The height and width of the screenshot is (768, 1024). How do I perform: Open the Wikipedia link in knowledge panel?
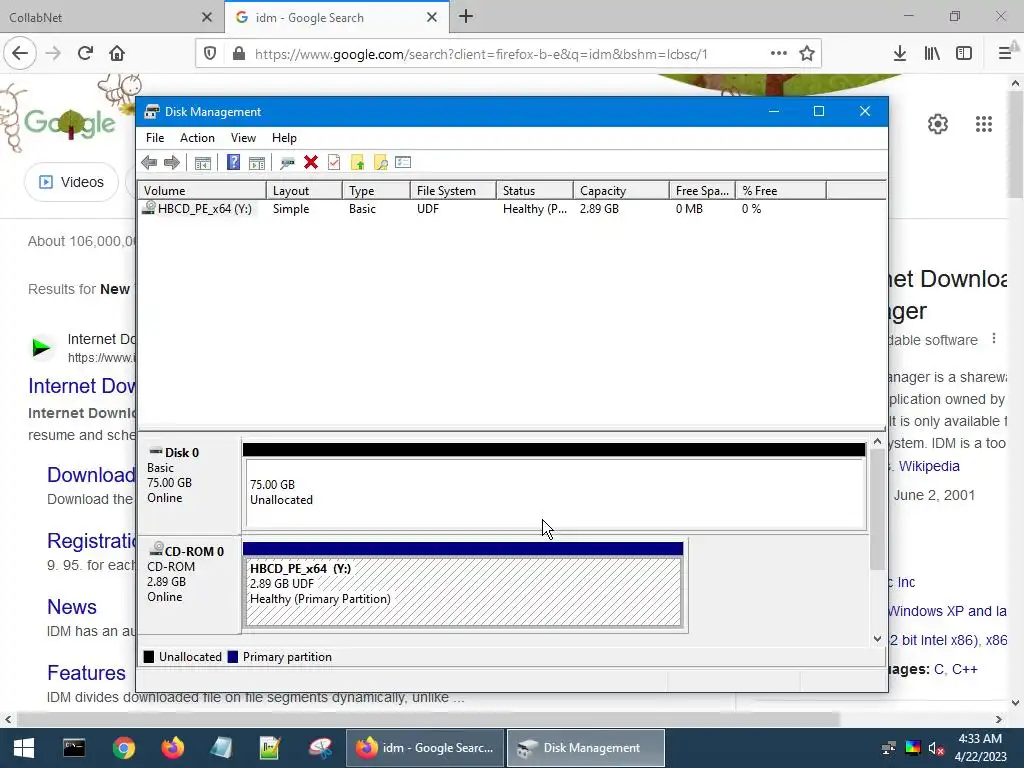(x=929, y=466)
